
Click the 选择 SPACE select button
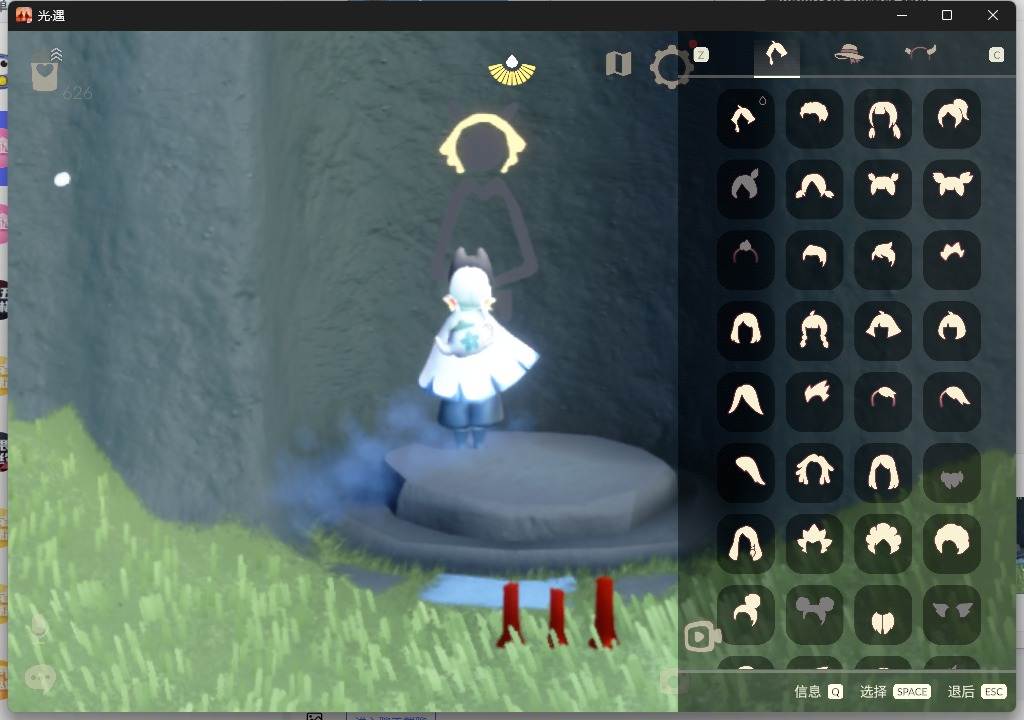(895, 691)
